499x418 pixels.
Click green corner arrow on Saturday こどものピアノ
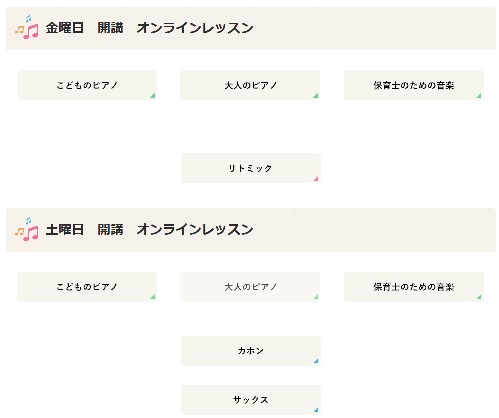click(x=153, y=297)
